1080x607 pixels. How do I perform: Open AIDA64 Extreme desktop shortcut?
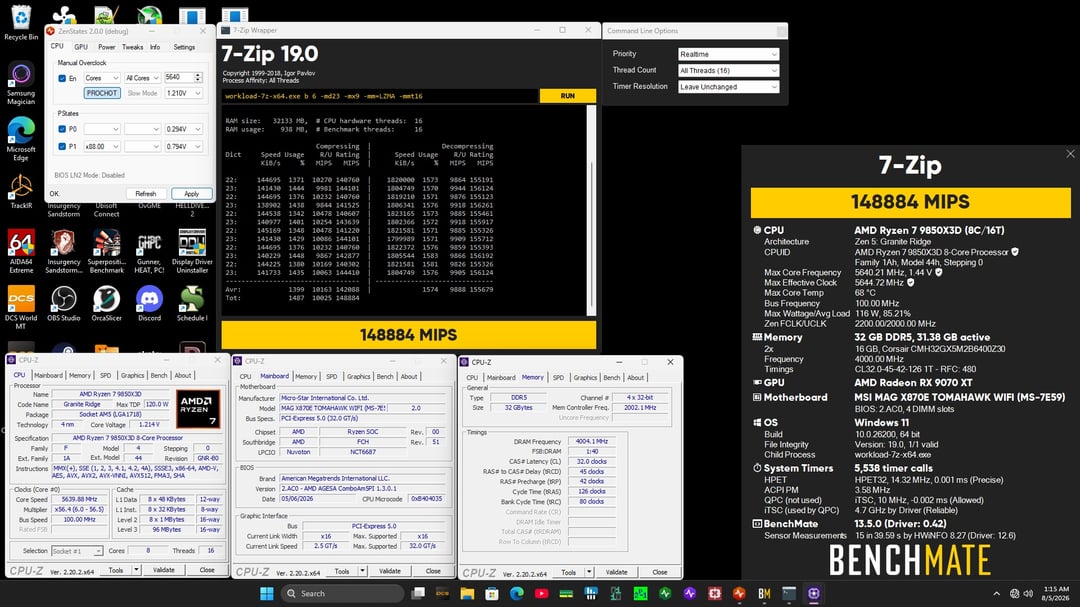point(21,251)
